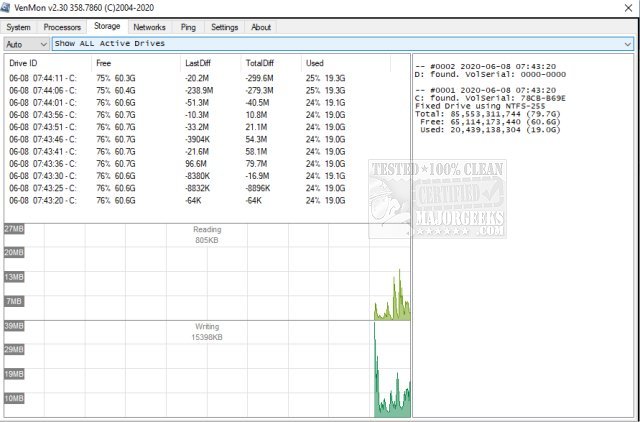The height and width of the screenshot is (422, 640).
Task: Click the TotalDiff column header
Action: [271, 63]
